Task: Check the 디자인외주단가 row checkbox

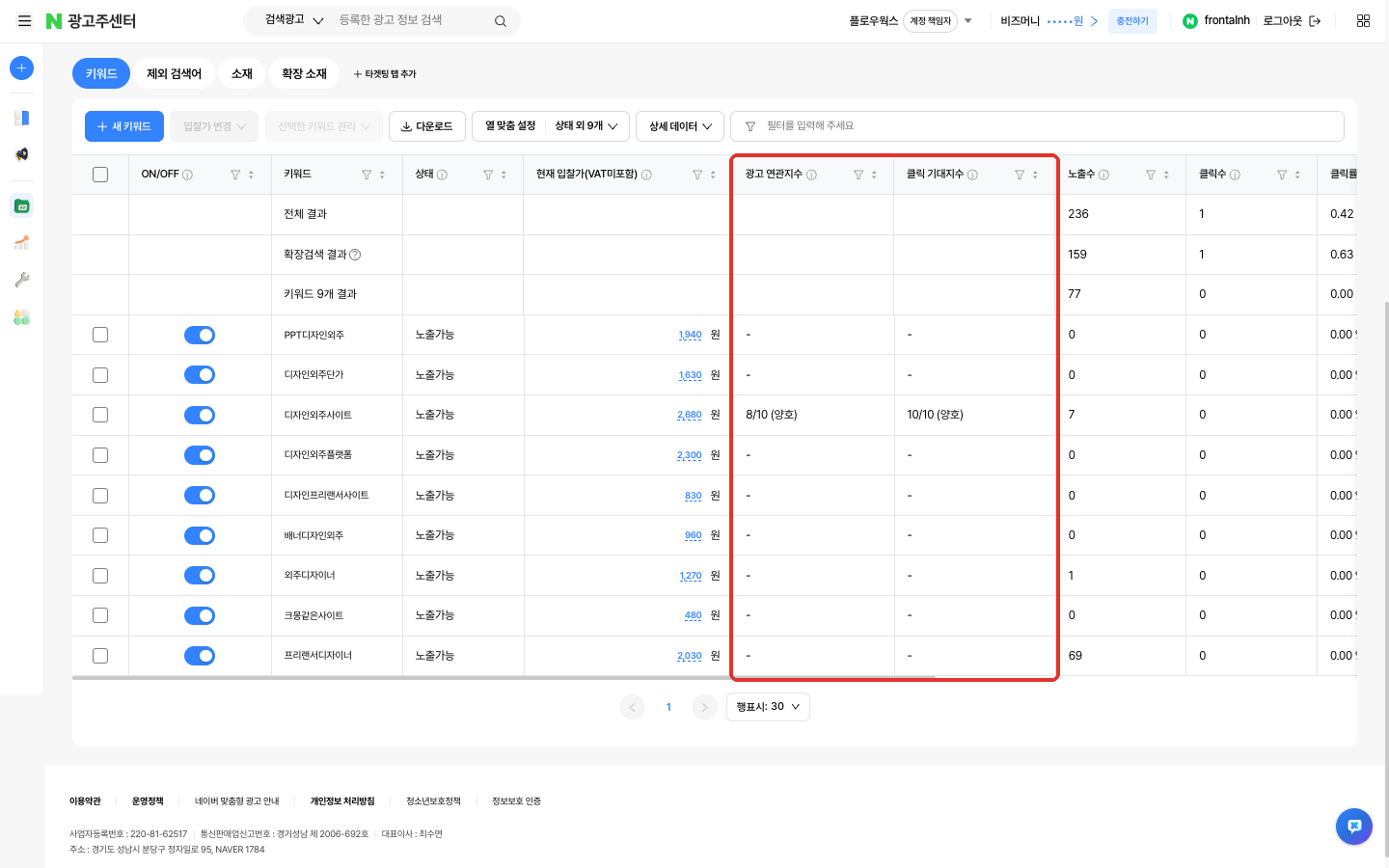Action: click(x=100, y=375)
